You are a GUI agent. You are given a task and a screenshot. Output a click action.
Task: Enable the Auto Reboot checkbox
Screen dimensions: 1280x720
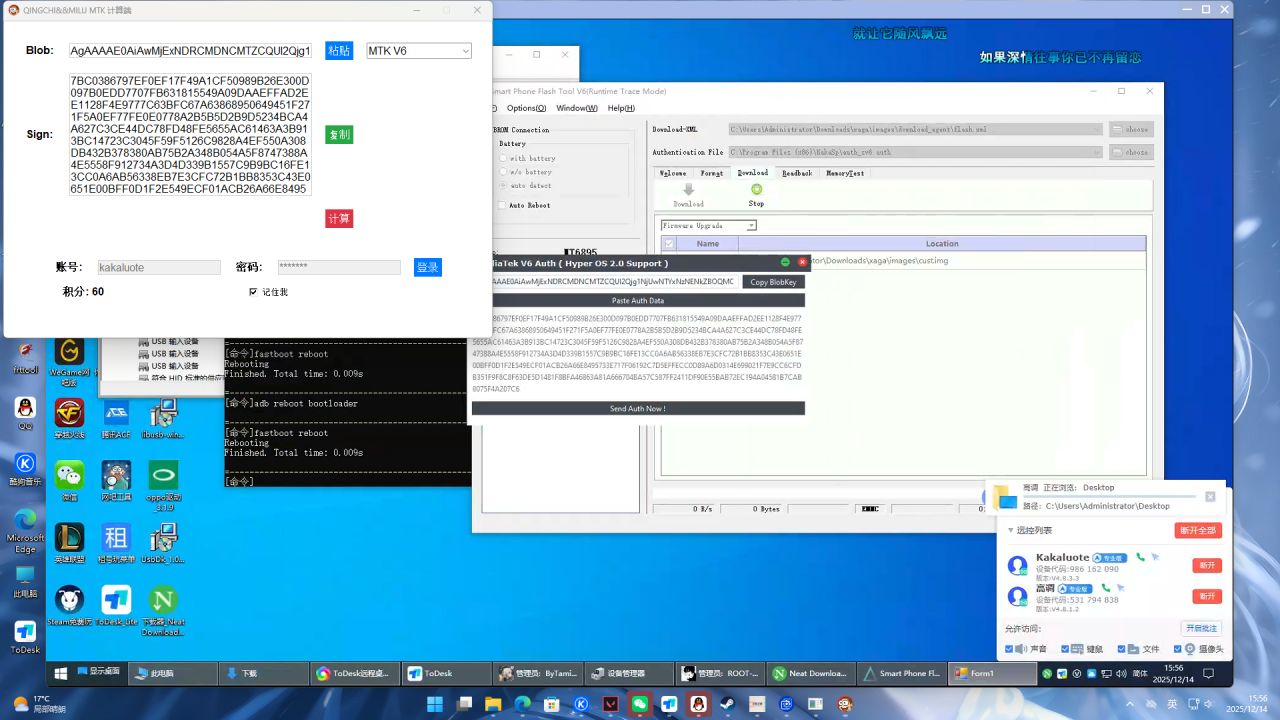pyautogui.click(x=502, y=205)
